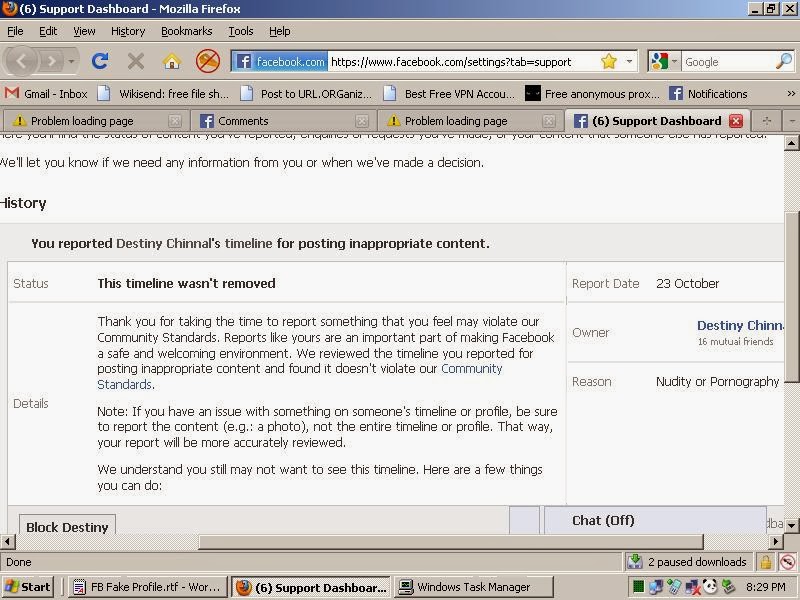
Task: Click the facebook.com site identity badge
Action: [x=280, y=62]
